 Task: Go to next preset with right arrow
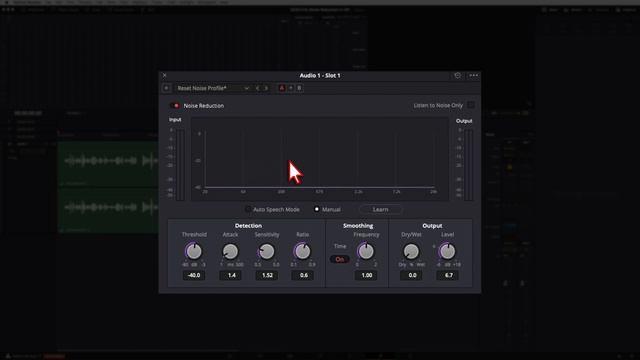click(266, 88)
